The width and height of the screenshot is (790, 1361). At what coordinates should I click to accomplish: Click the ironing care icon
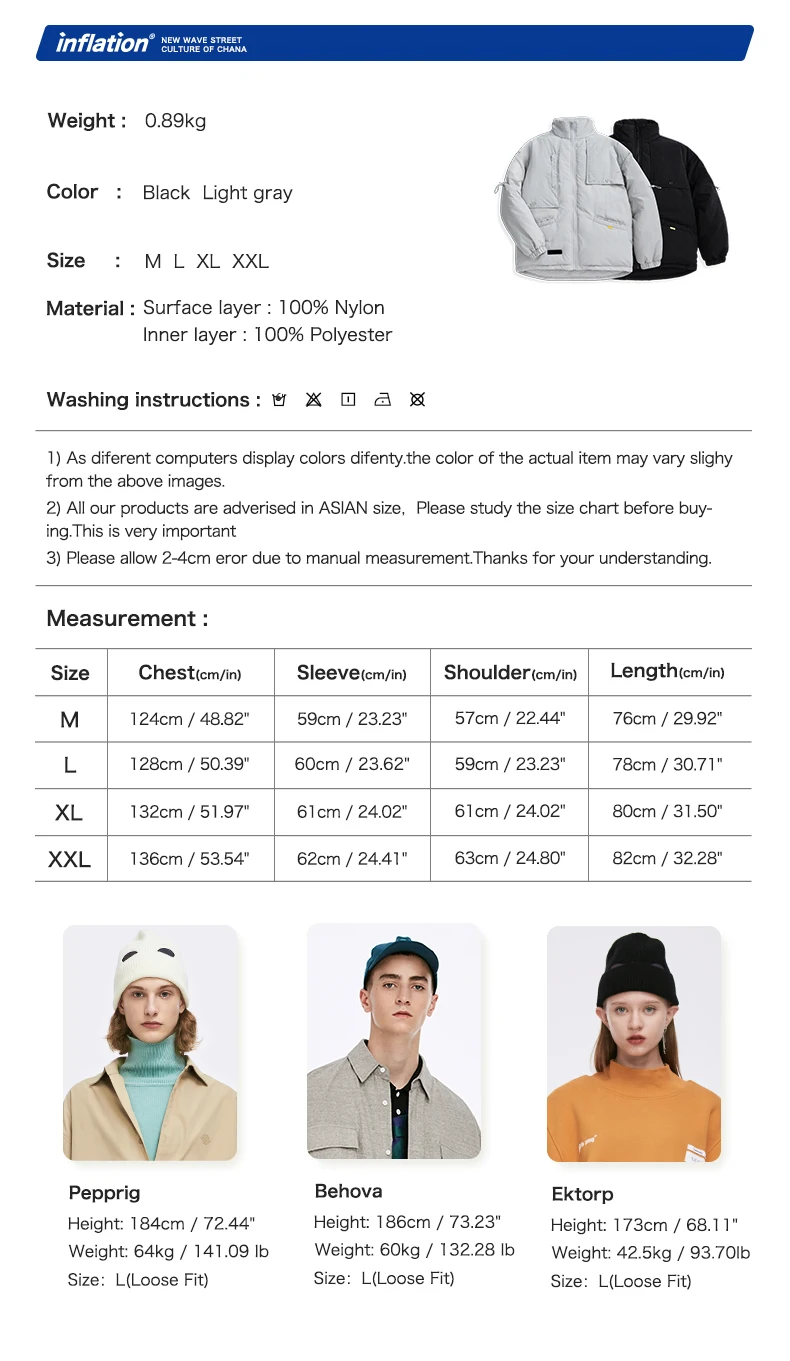[x=382, y=400]
